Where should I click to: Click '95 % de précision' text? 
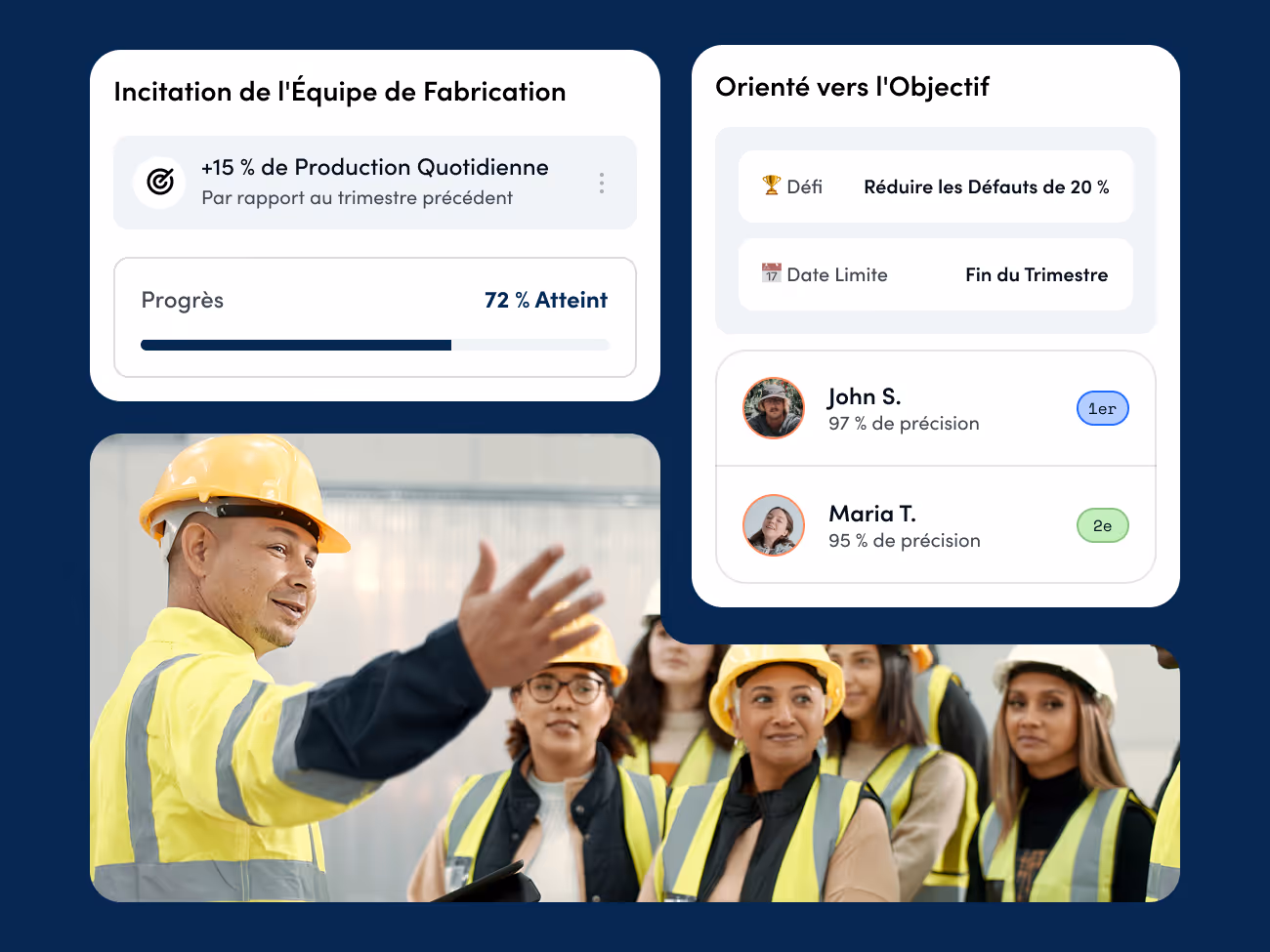click(x=905, y=540)
